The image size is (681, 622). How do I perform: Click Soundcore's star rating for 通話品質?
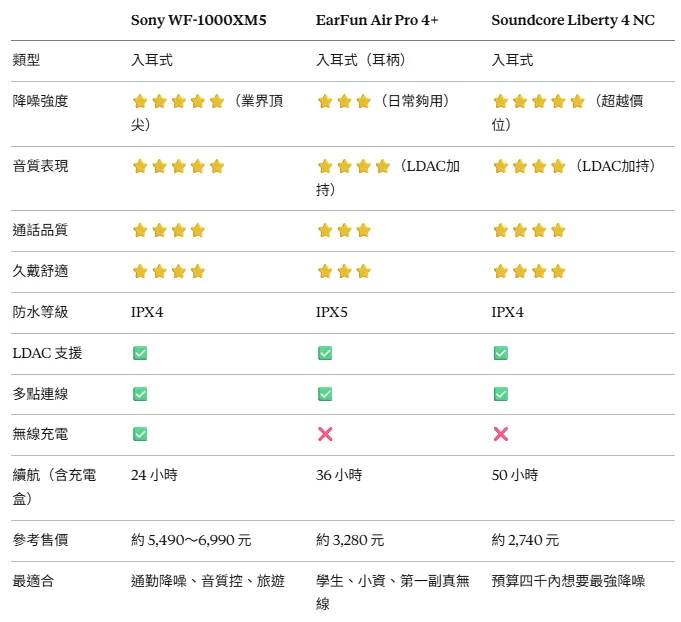click(x=529, y=231)
